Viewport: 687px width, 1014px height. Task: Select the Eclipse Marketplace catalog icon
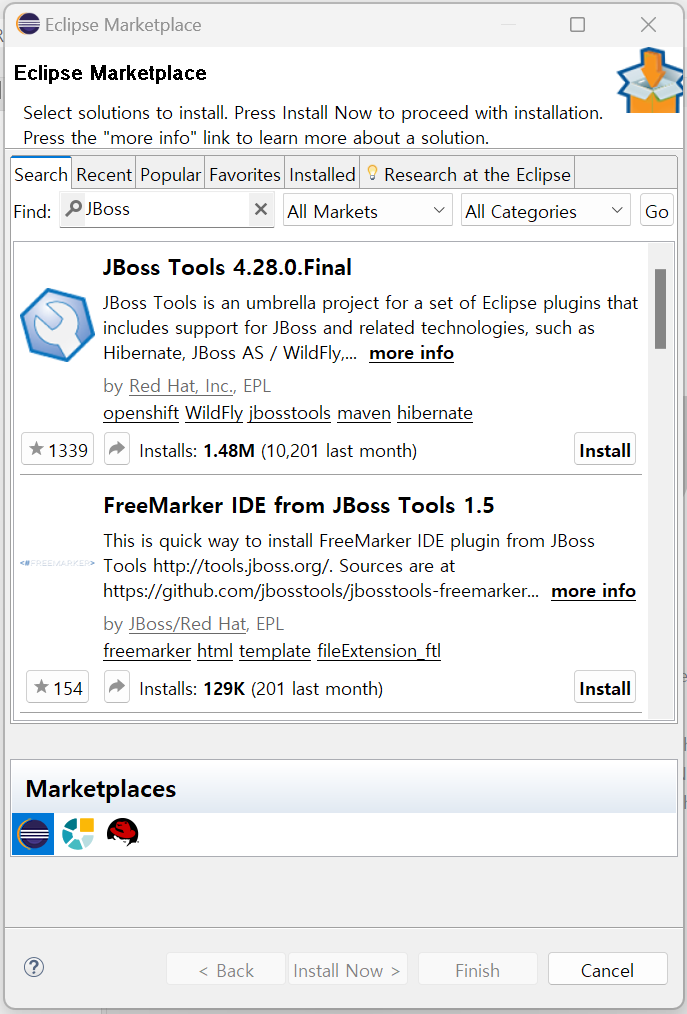[33, 834]
